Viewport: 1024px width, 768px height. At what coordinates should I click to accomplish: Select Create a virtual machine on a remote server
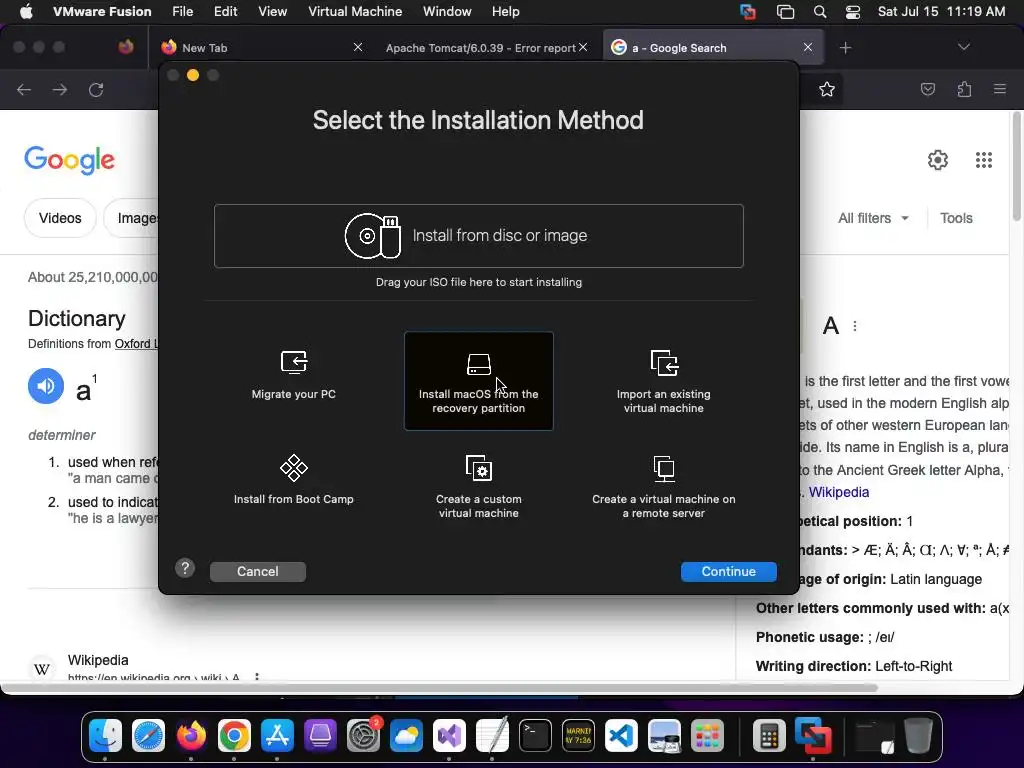(x=664, y=487)
